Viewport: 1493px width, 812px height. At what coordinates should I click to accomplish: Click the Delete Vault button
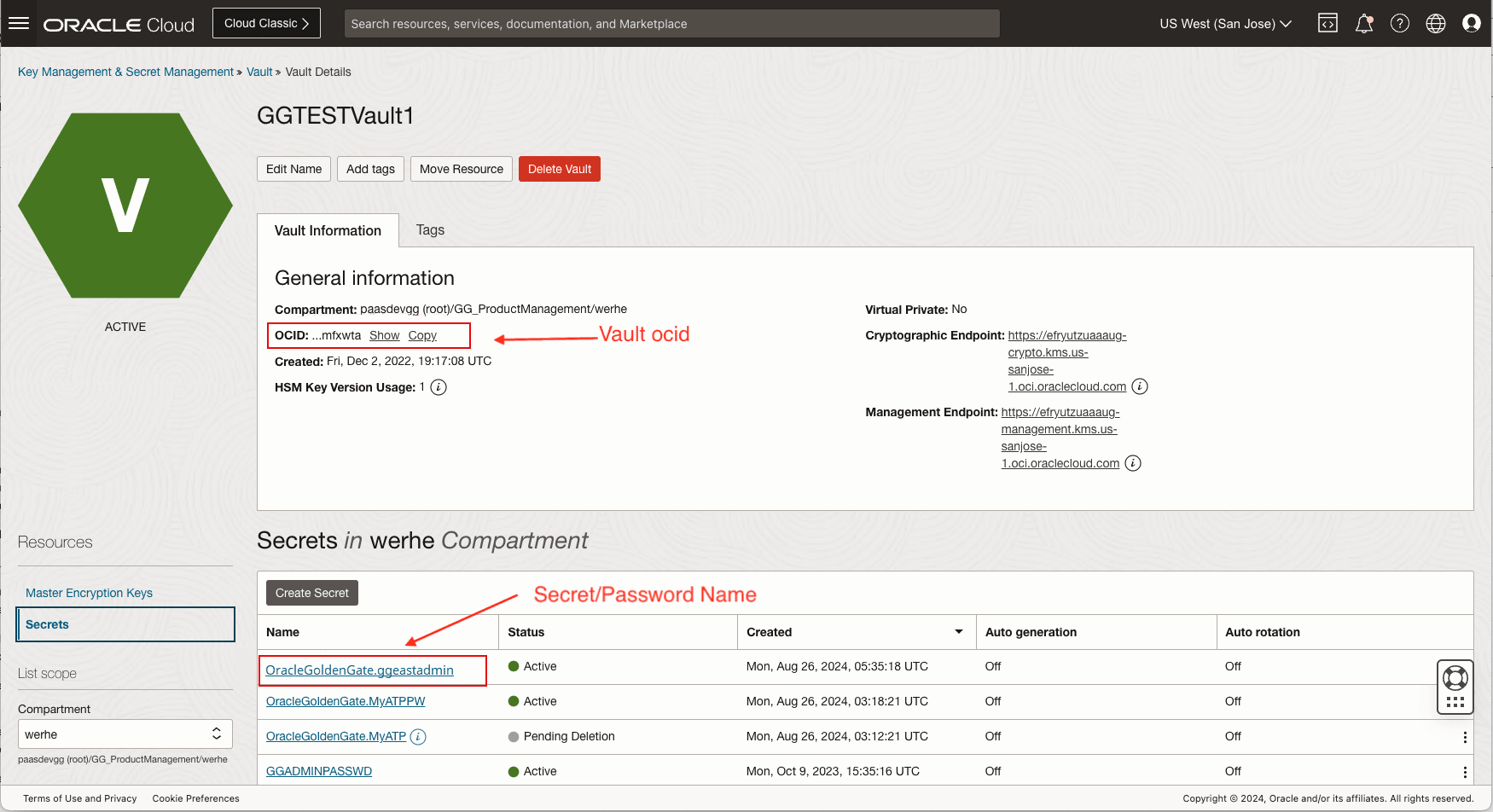coord(559,168)
